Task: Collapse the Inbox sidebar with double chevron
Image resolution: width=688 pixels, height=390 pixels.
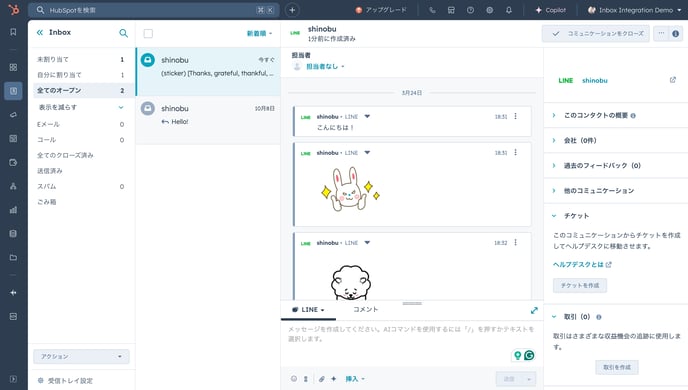Action: [x=40, y=32]
